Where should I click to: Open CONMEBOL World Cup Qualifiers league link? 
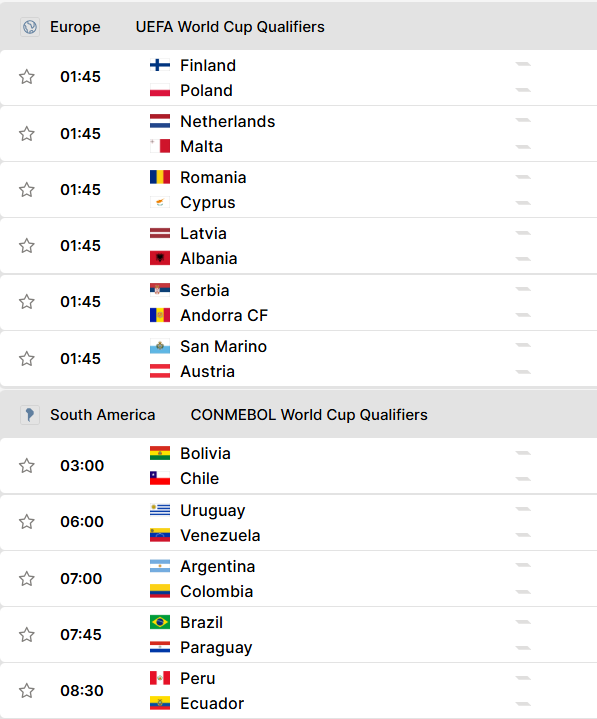pyautogui.click(x=309, y=415)
